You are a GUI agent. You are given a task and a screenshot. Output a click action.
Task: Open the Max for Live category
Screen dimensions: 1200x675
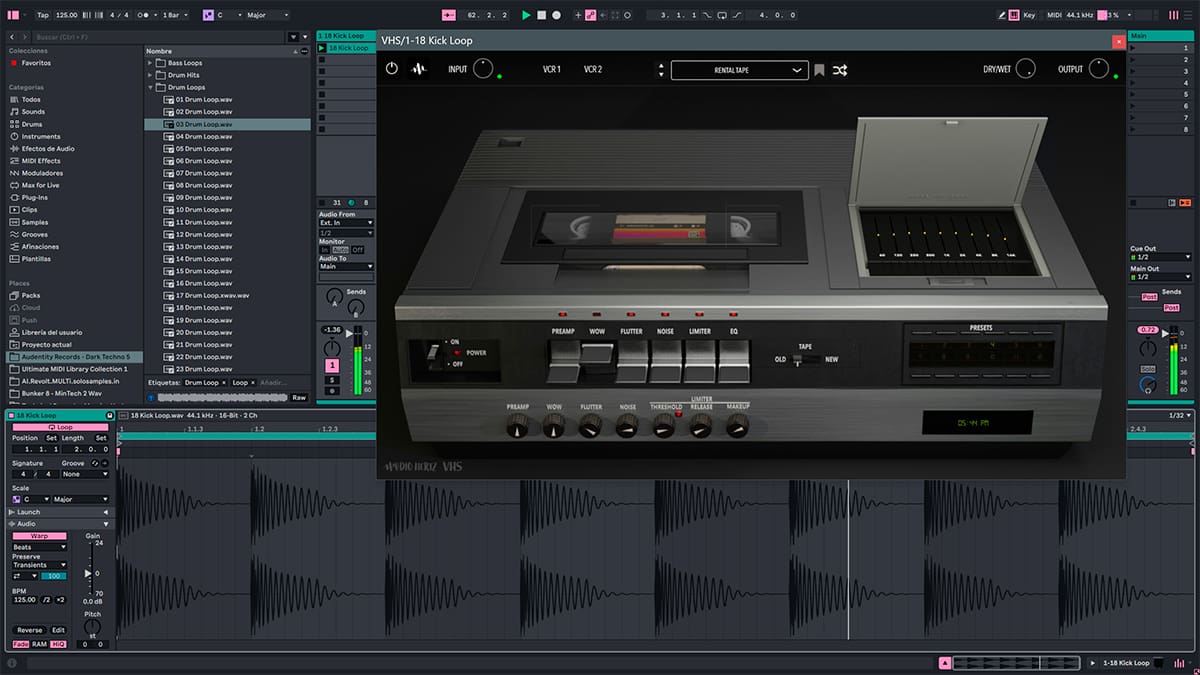coord(41,185)
